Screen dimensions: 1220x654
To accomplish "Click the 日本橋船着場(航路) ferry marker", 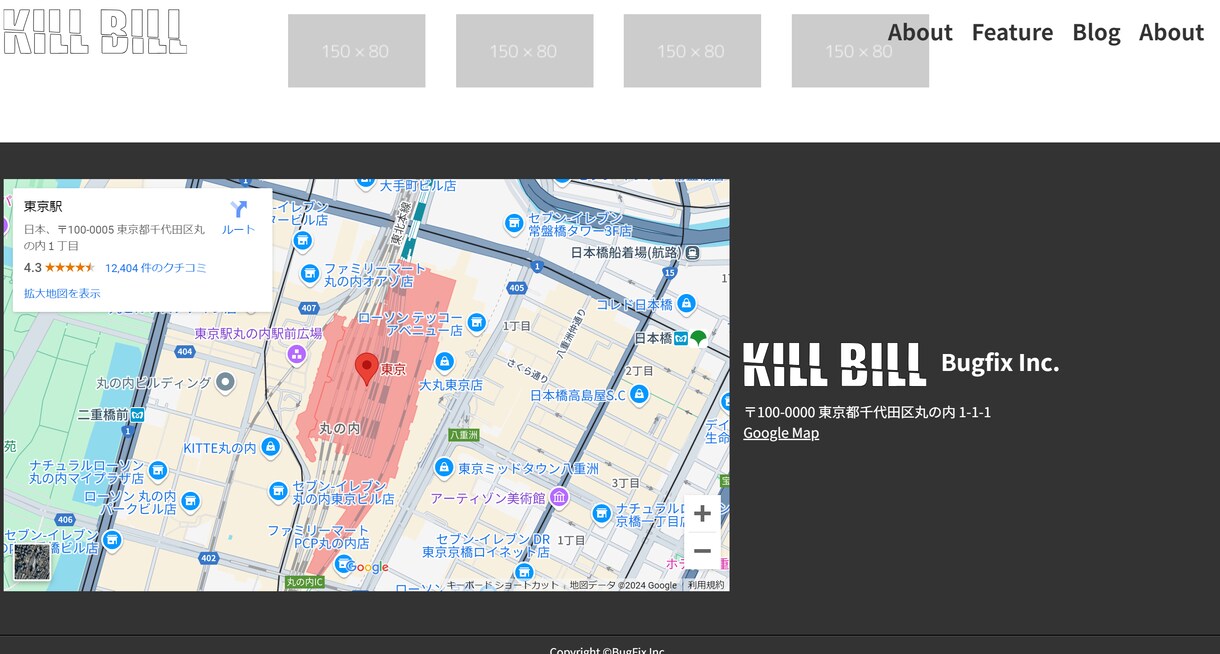I will click(x=692, y=253).
